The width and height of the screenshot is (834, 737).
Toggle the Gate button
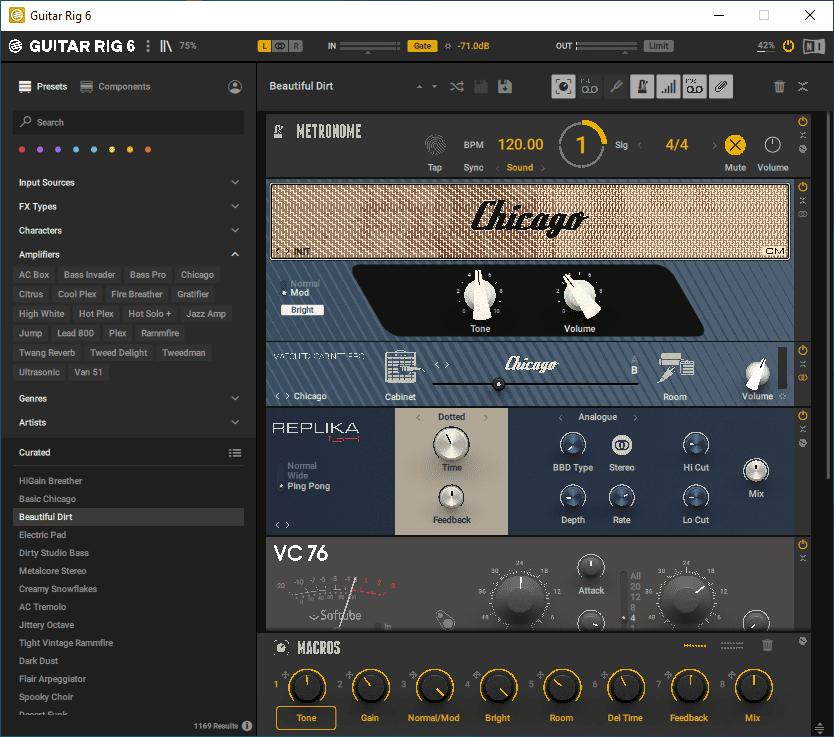pyautogui.click(x=422, y=46)
